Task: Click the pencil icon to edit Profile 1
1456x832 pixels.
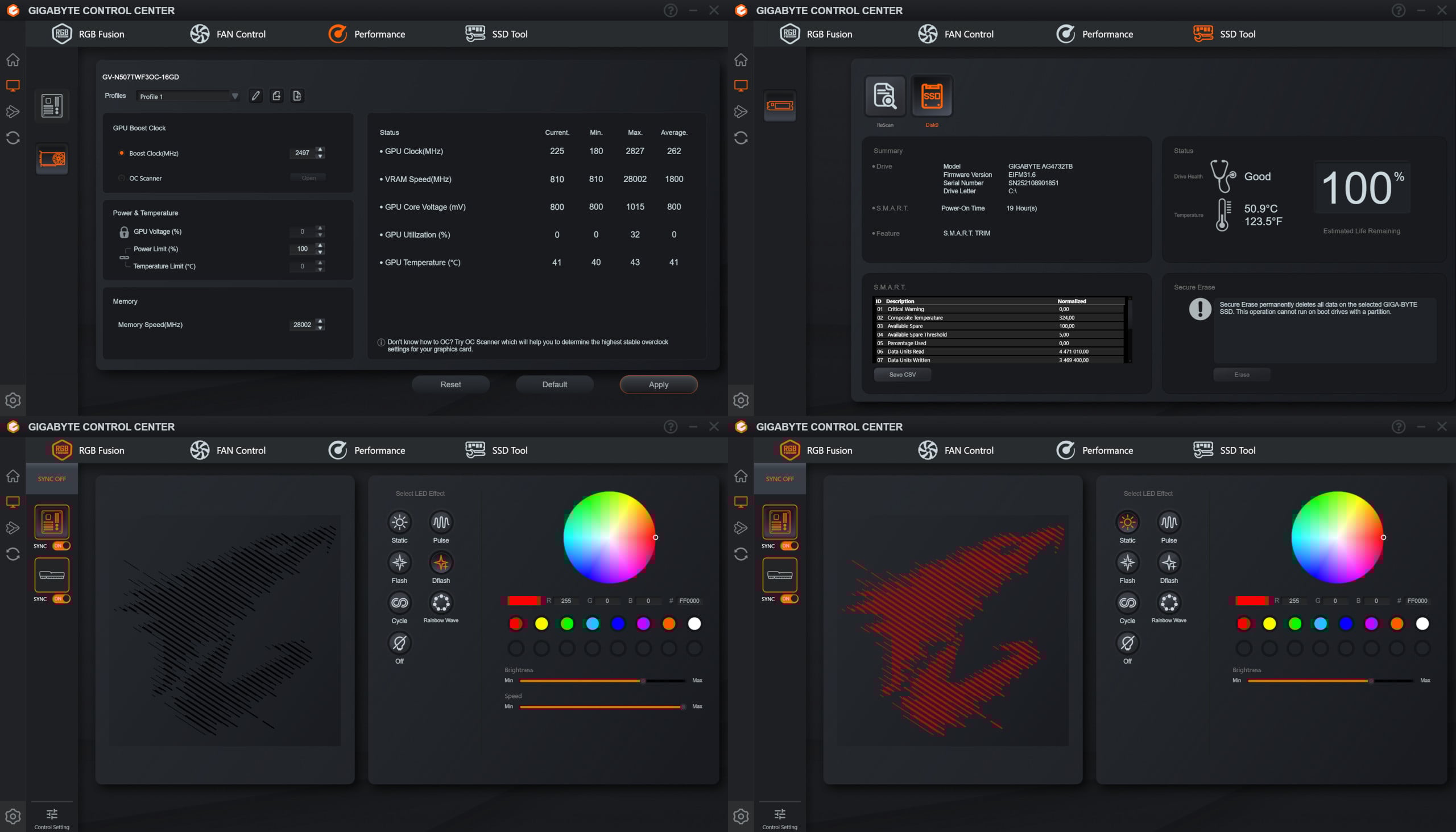Action: click(255, 96)
